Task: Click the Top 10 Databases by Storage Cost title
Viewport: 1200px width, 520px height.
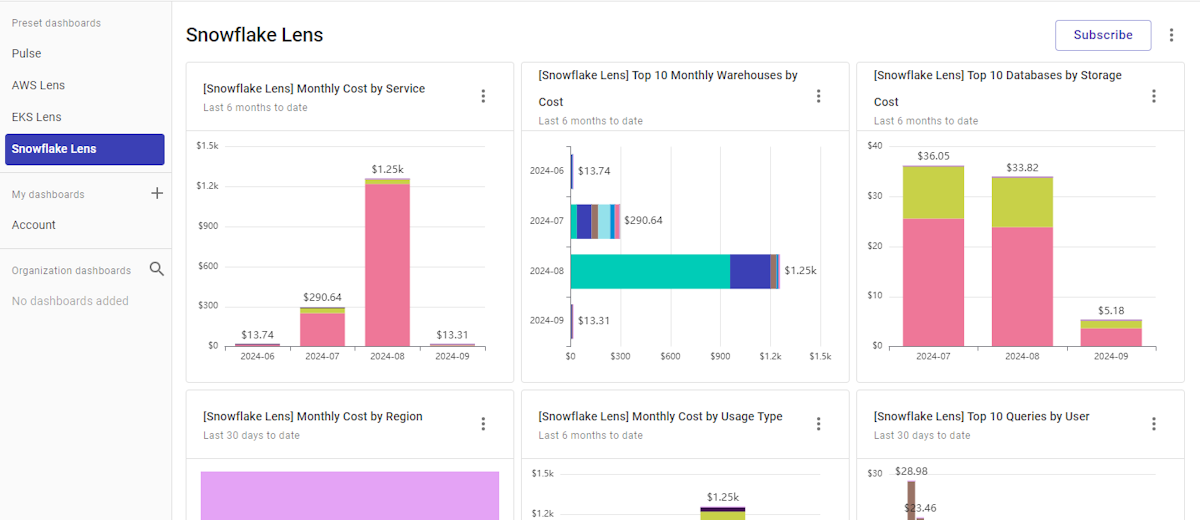Action: 998,88
